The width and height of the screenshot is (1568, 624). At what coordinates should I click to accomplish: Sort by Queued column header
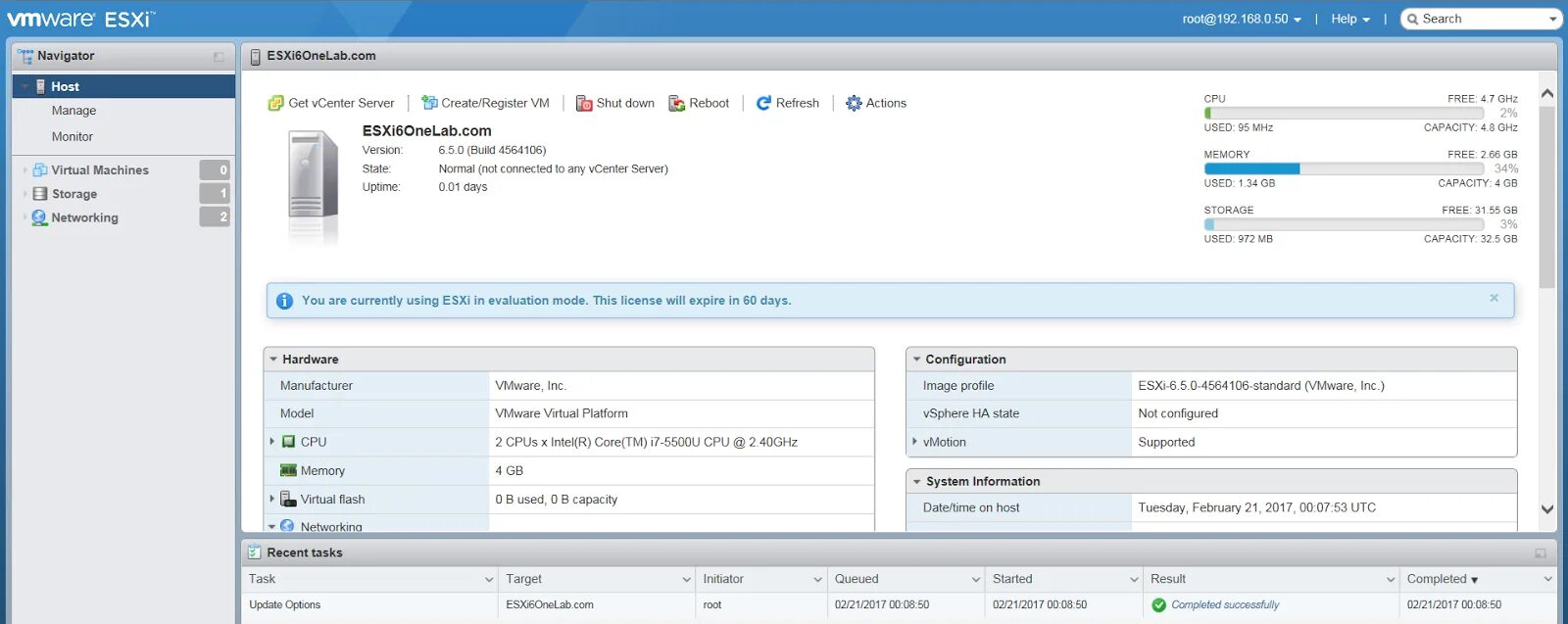pos(857,579)
